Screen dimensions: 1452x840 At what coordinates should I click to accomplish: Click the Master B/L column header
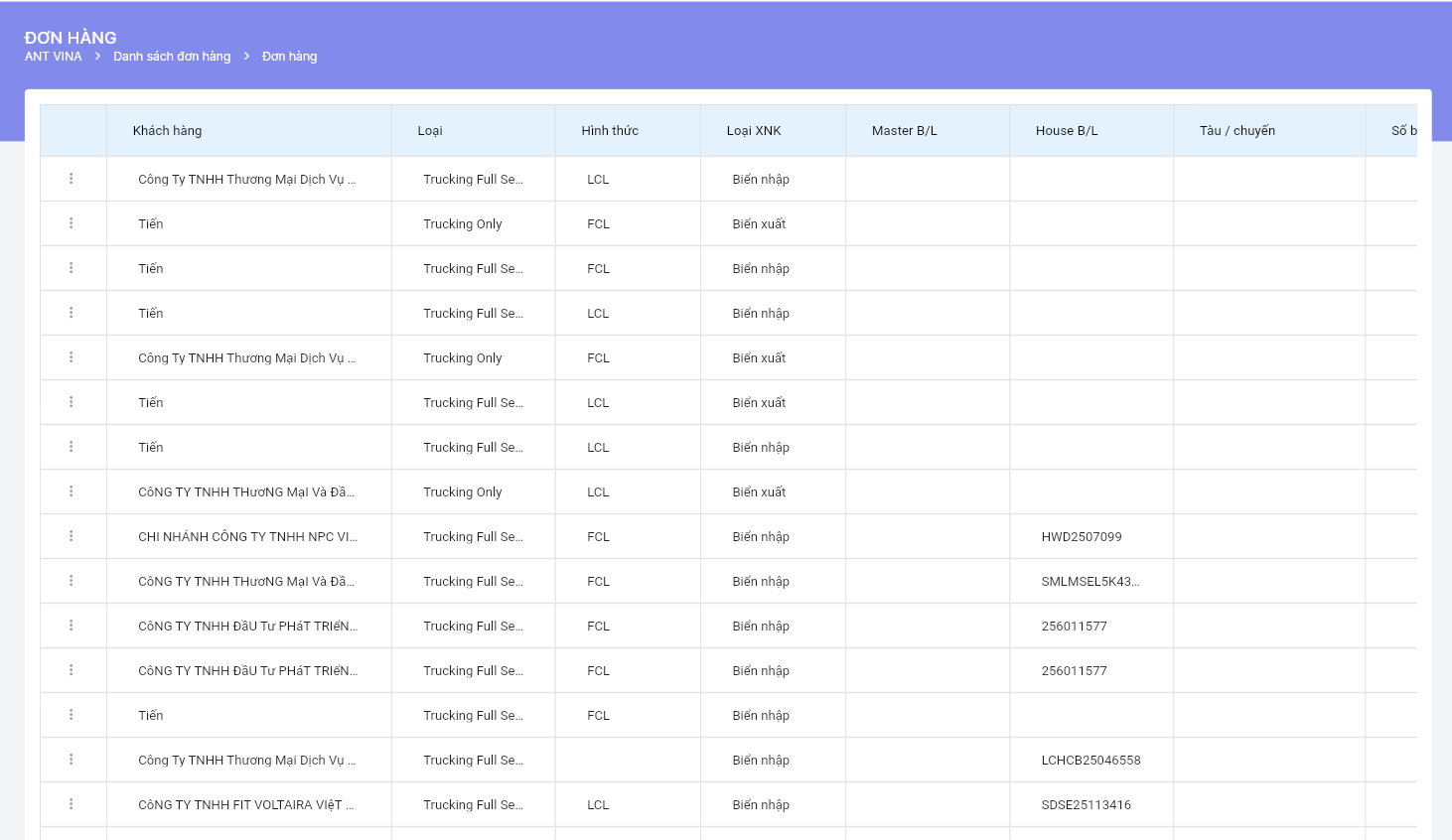click(x=904, y=131)
